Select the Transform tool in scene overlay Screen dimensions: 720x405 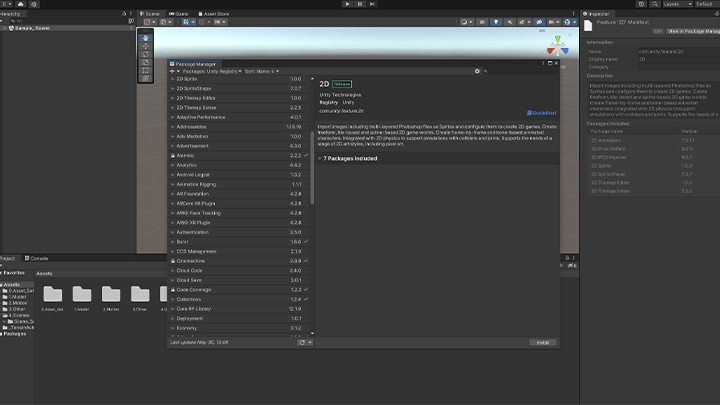146,79
